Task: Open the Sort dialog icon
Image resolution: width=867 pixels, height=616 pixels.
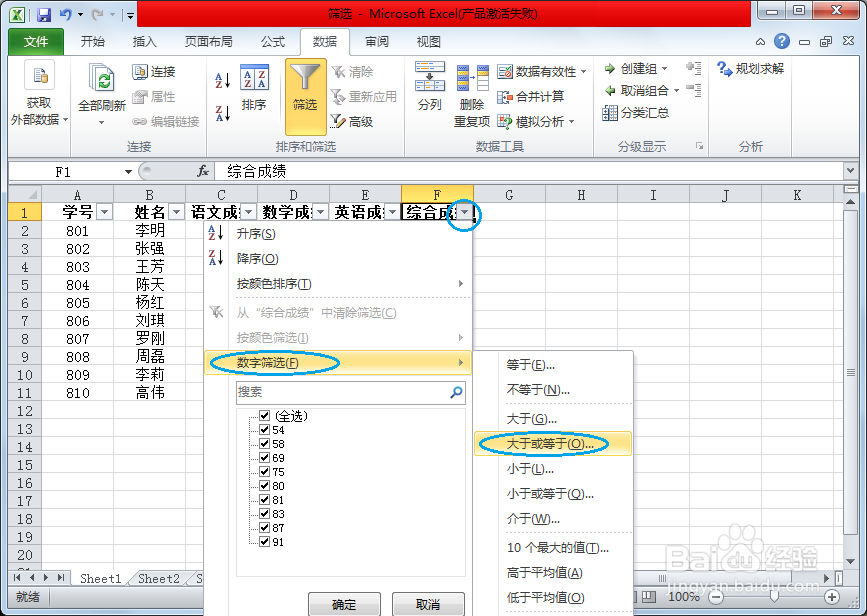Action: click(254, 77)
